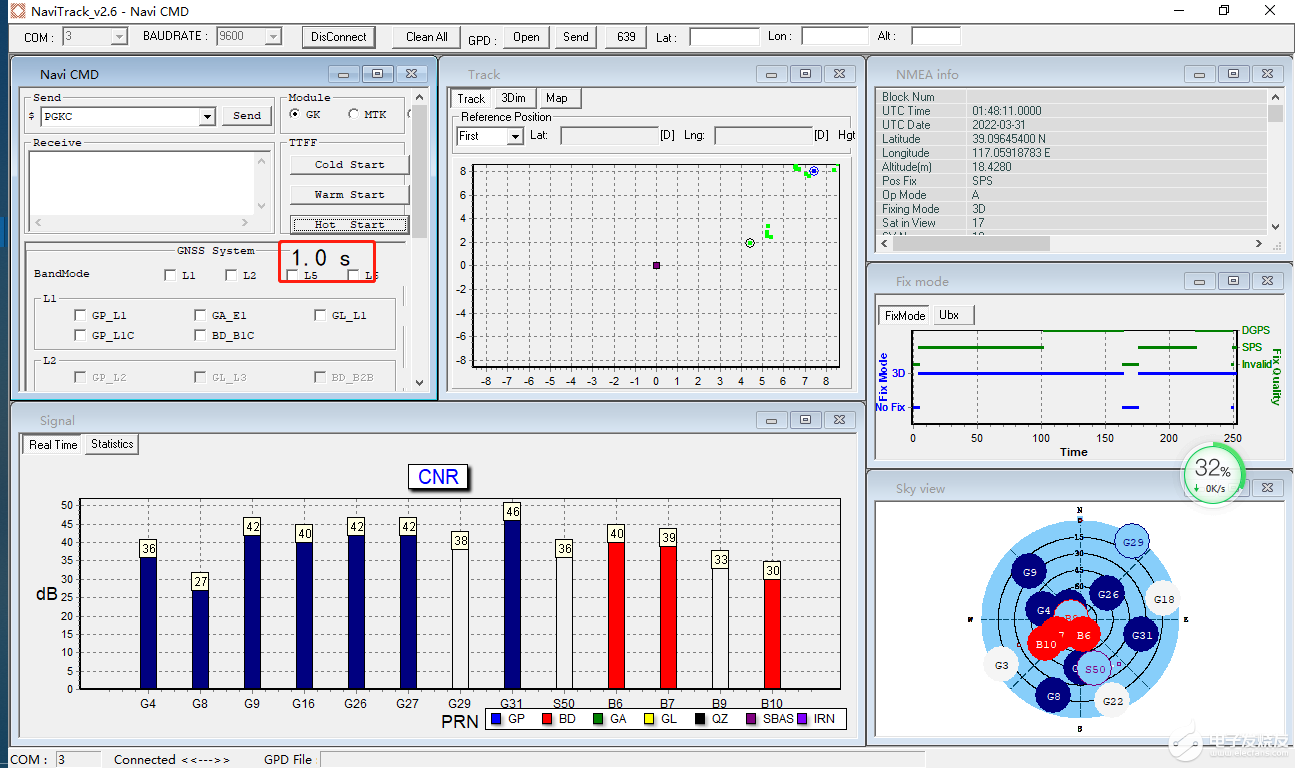The image size is (1295, 768).
Task: Click the G31 satellite in Sky view
Action: [x=1142, y=635]
